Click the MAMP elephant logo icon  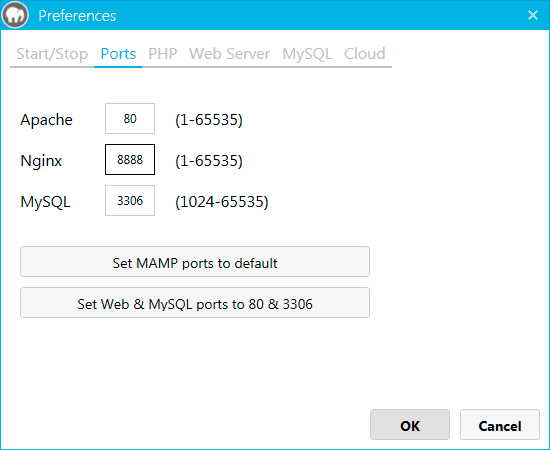[15, 15]
